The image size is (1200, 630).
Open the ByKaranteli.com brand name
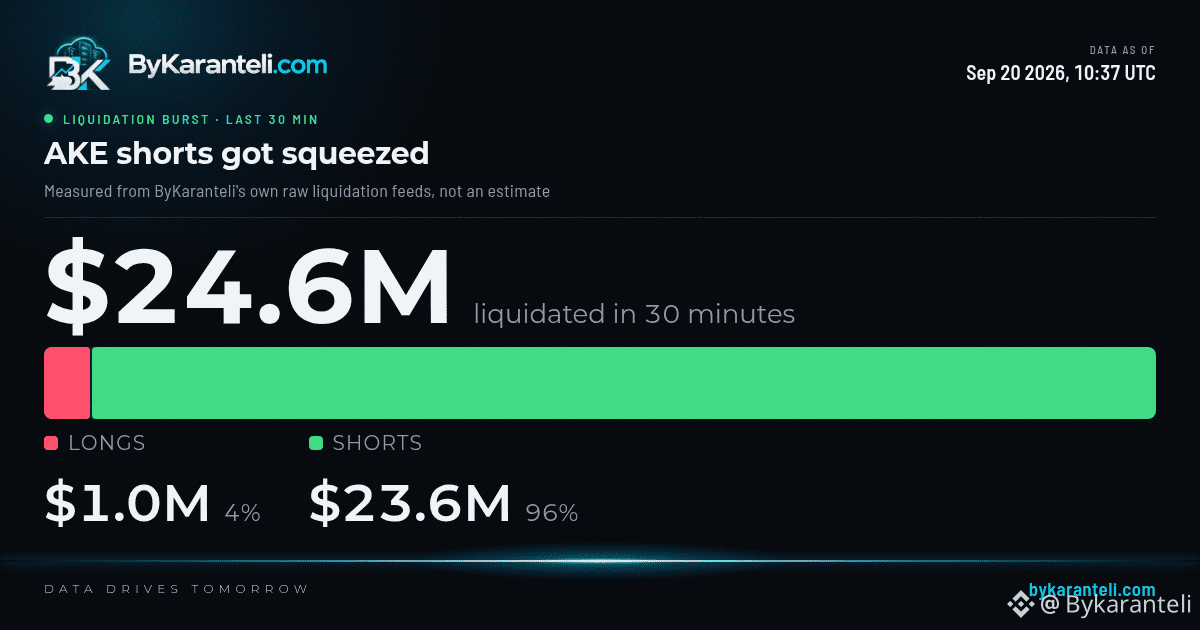[228, 65]
